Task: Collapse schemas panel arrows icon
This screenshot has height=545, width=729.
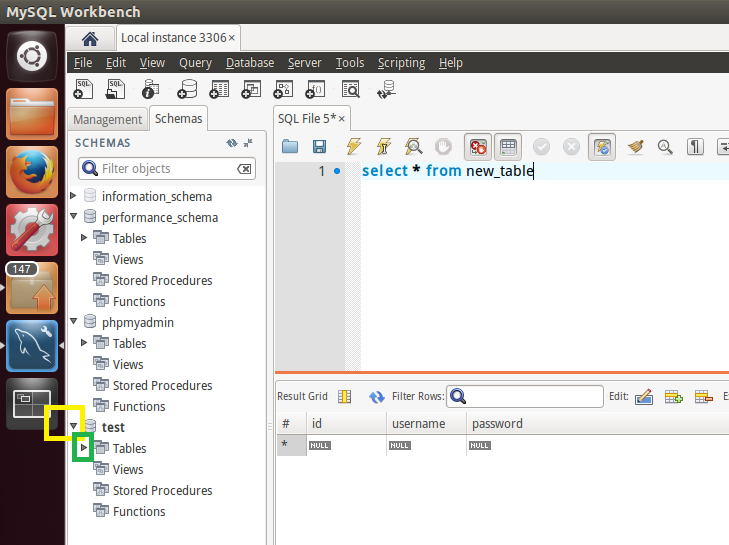Action: point(248,143)
